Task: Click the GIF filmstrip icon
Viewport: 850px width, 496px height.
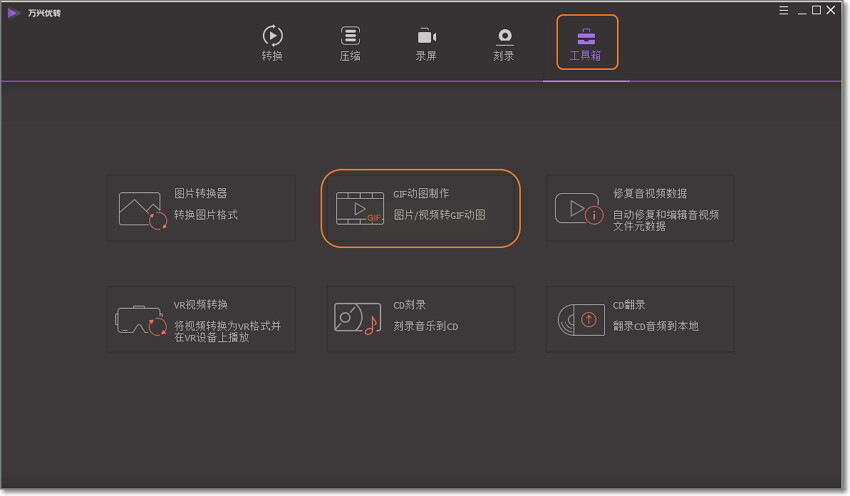Action: tap(359, 209)
